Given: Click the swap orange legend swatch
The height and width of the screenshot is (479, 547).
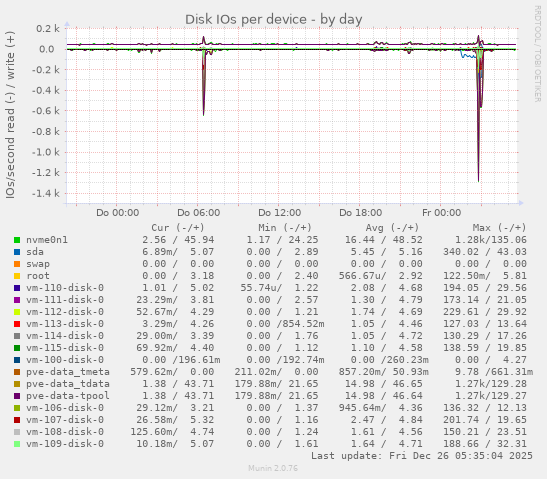Looking at the screenshot, I should [17, 264].
